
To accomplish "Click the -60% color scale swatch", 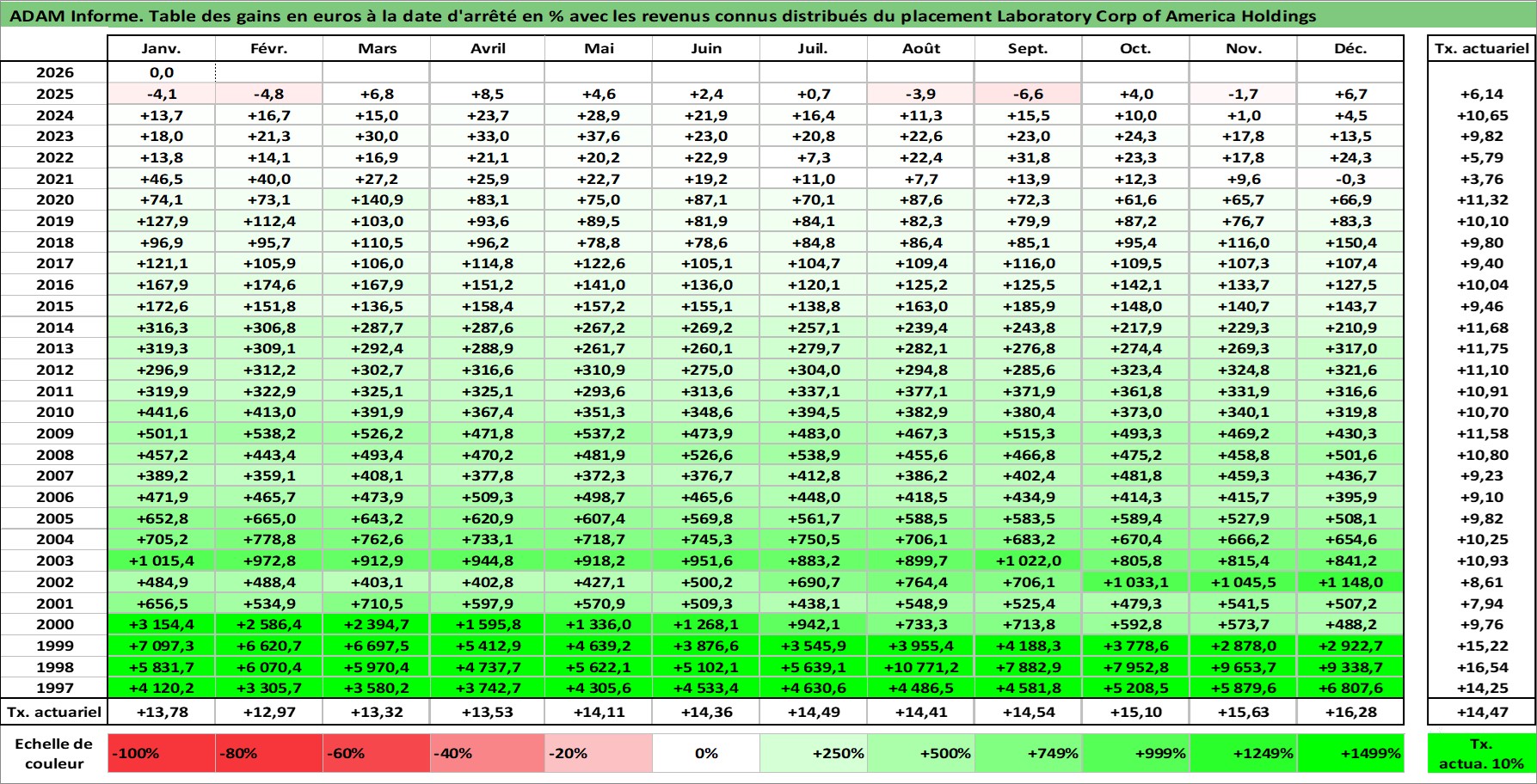I will click(377, 753).
